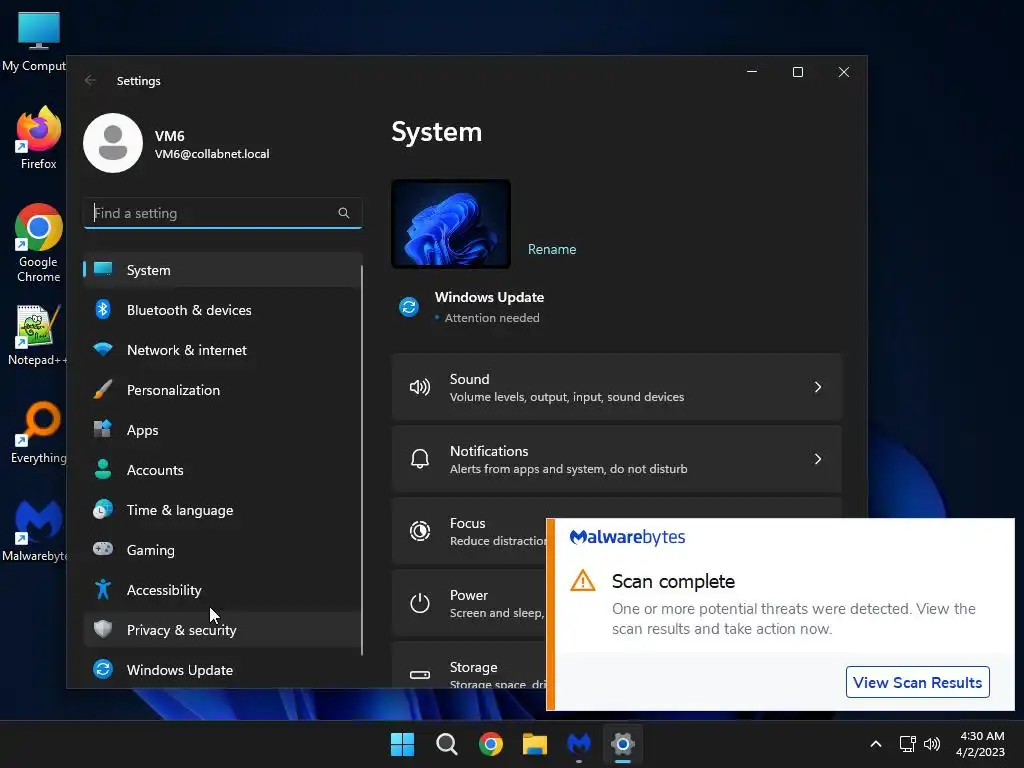
Task: Select the Google Chrome desktop shortcut
Action: (x=39, y=243)
